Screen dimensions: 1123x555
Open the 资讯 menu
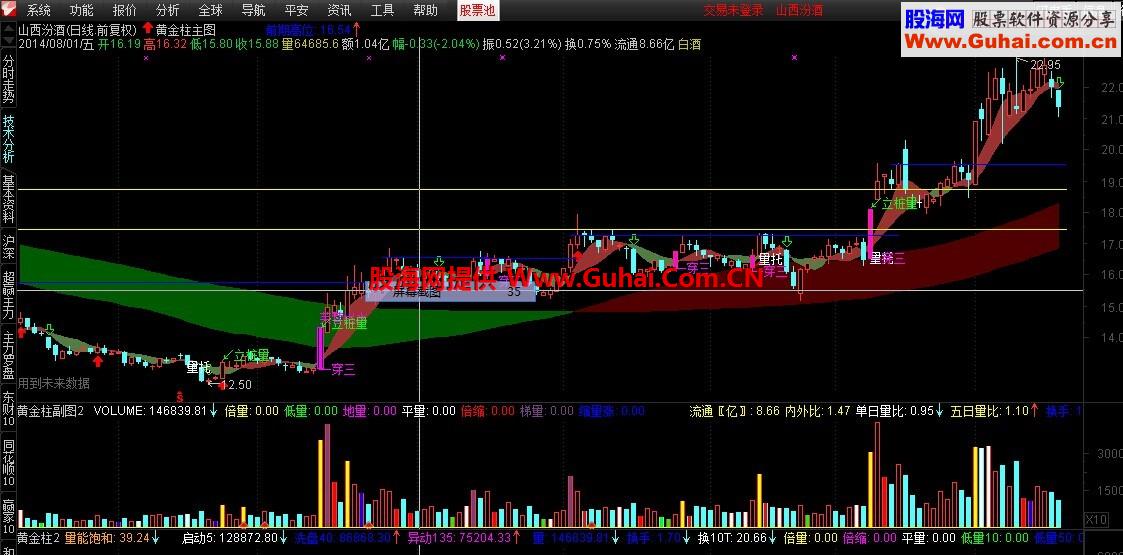(339, 10)
